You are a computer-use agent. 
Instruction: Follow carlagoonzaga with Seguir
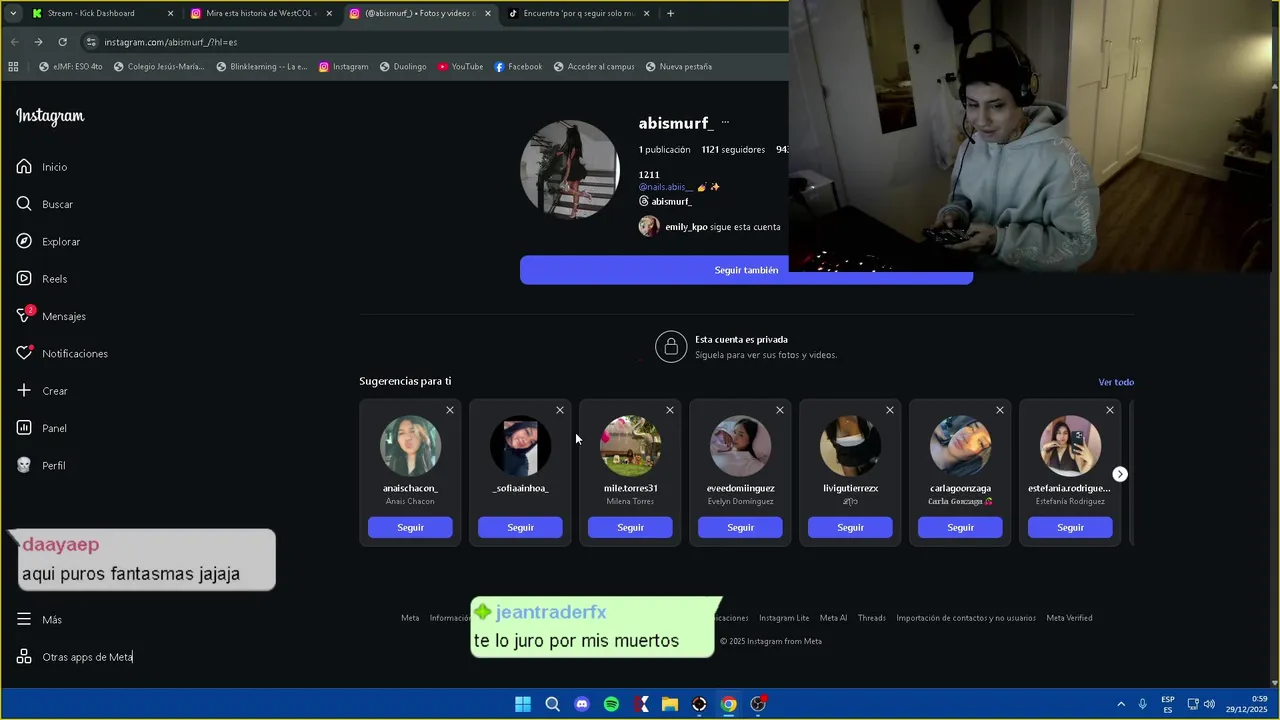coord(960,527)
